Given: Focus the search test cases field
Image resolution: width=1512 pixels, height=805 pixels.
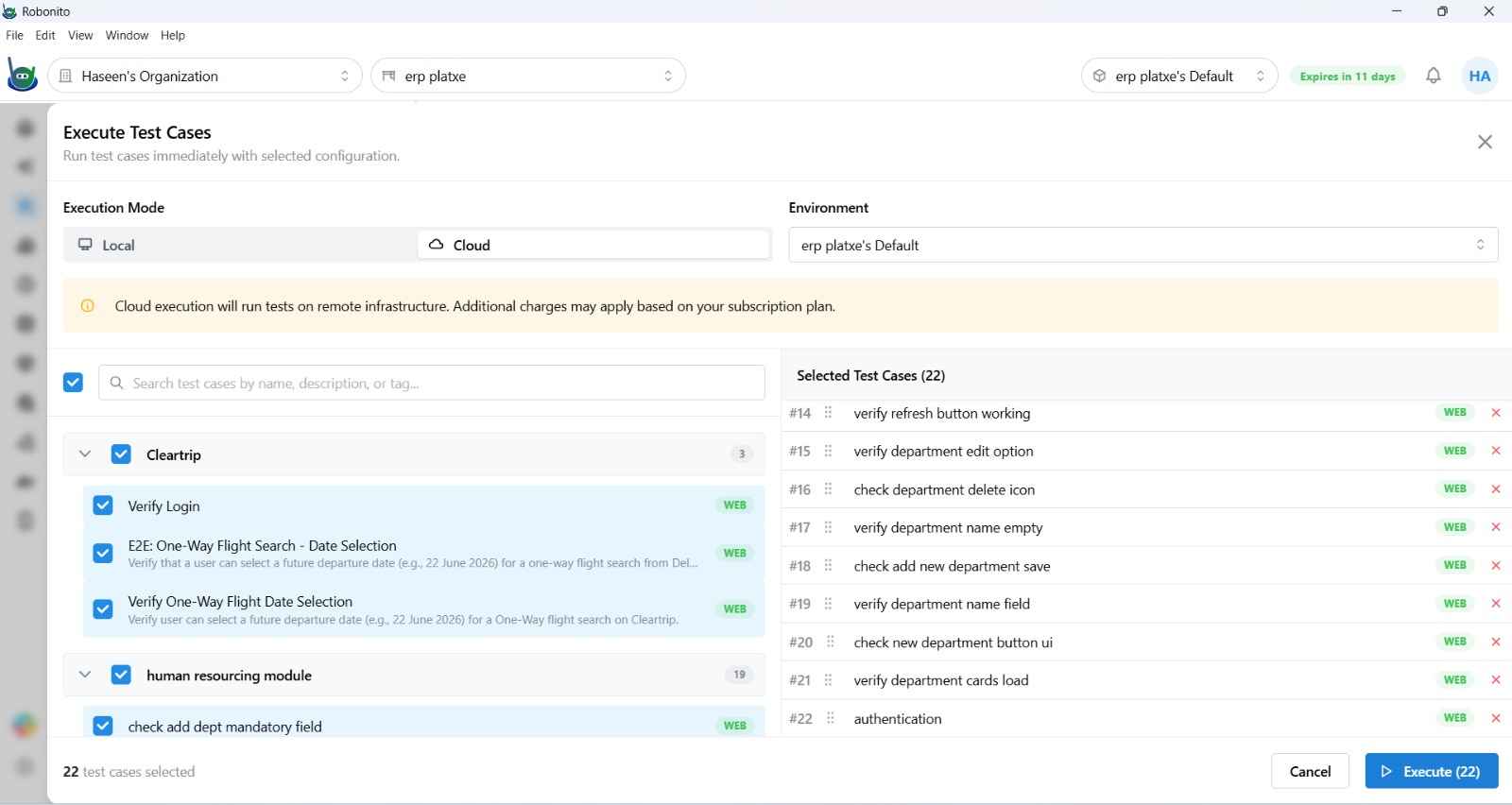Looking at the screenshot, I should point(432,383).
